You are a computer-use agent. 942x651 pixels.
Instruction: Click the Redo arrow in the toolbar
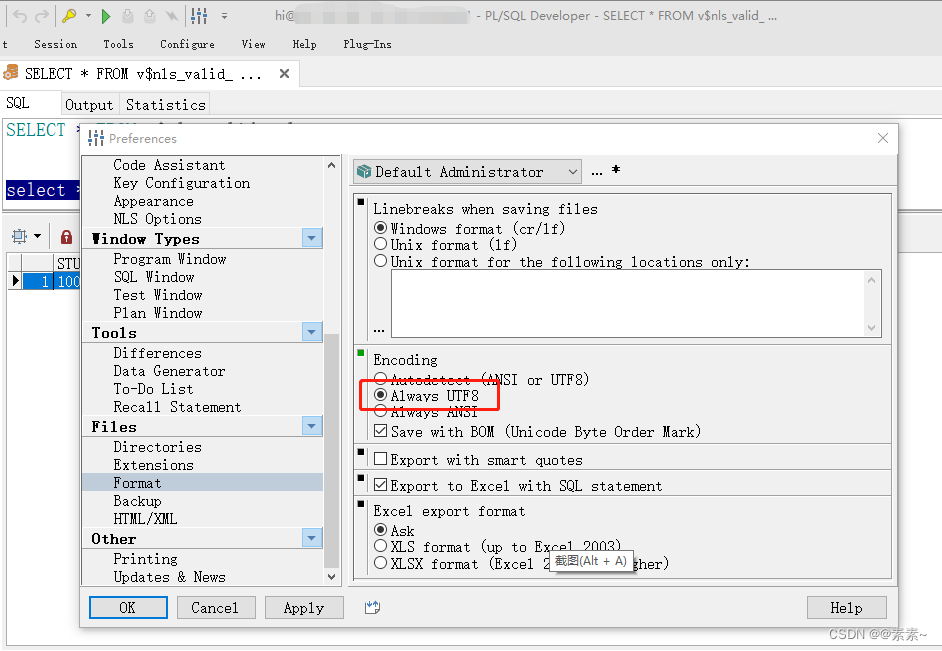coord(42,16)
